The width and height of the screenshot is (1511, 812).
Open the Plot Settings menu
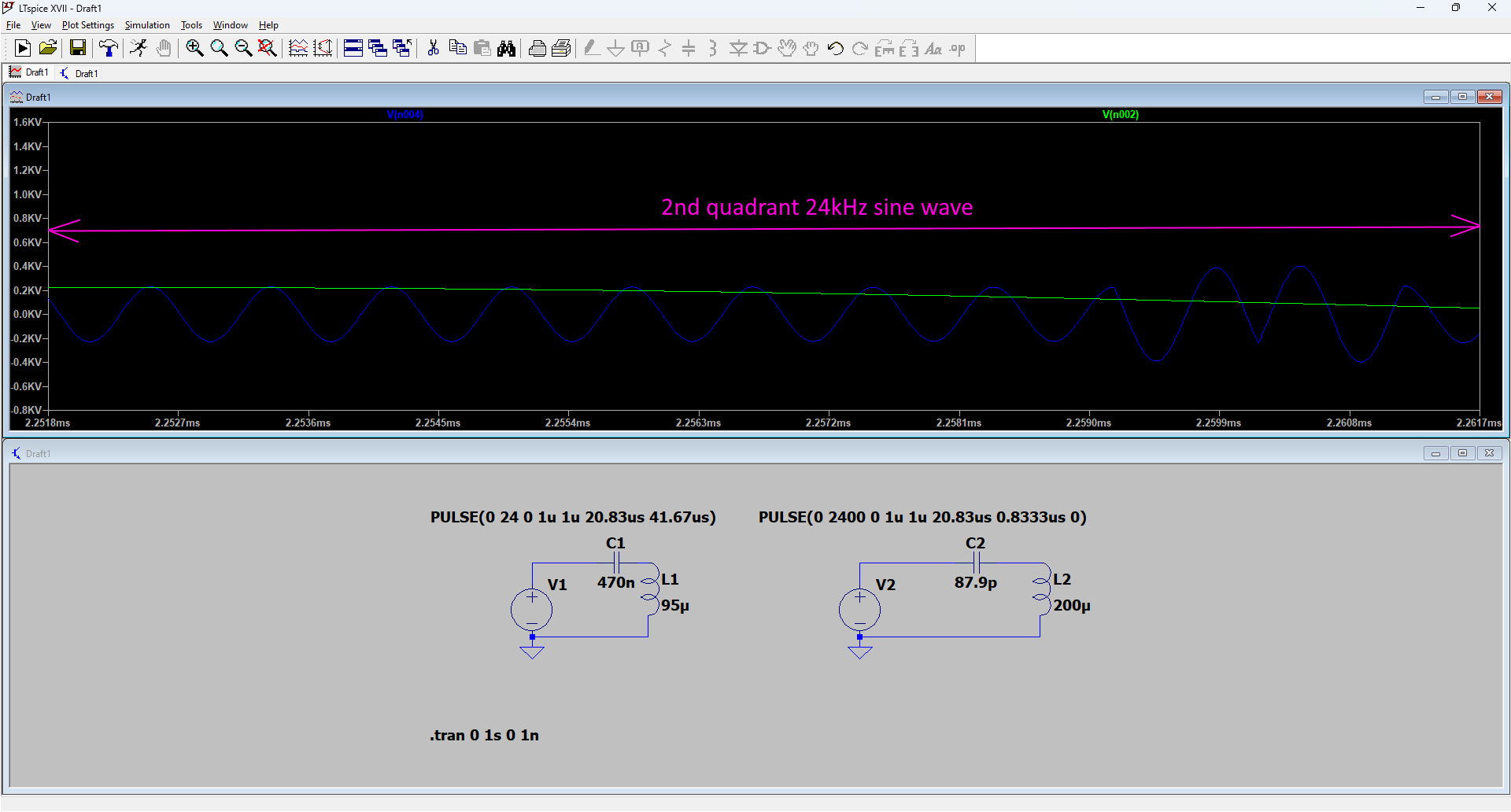88,25
